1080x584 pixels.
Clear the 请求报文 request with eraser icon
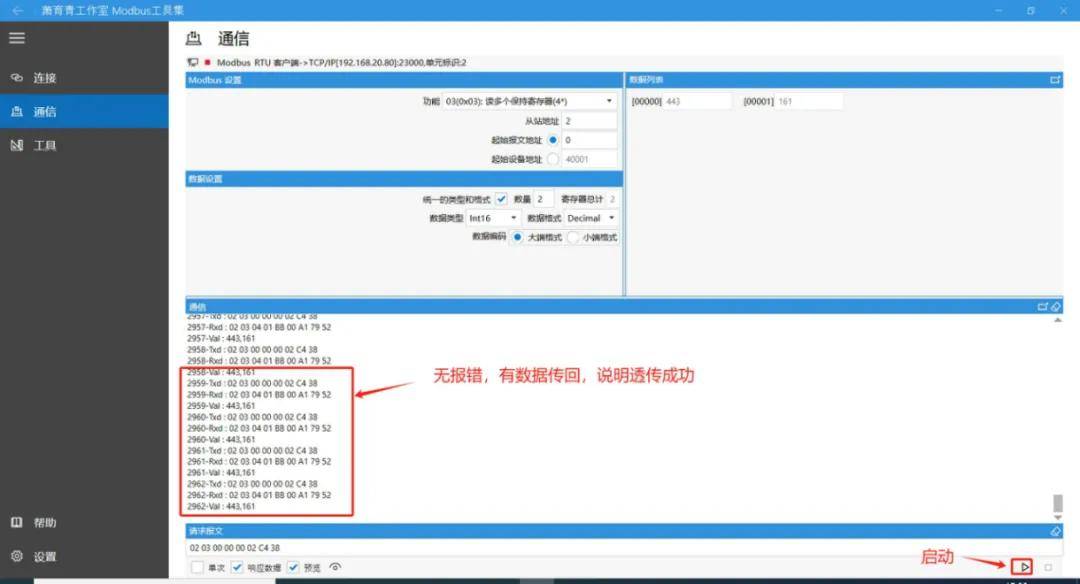(1055, 531)
